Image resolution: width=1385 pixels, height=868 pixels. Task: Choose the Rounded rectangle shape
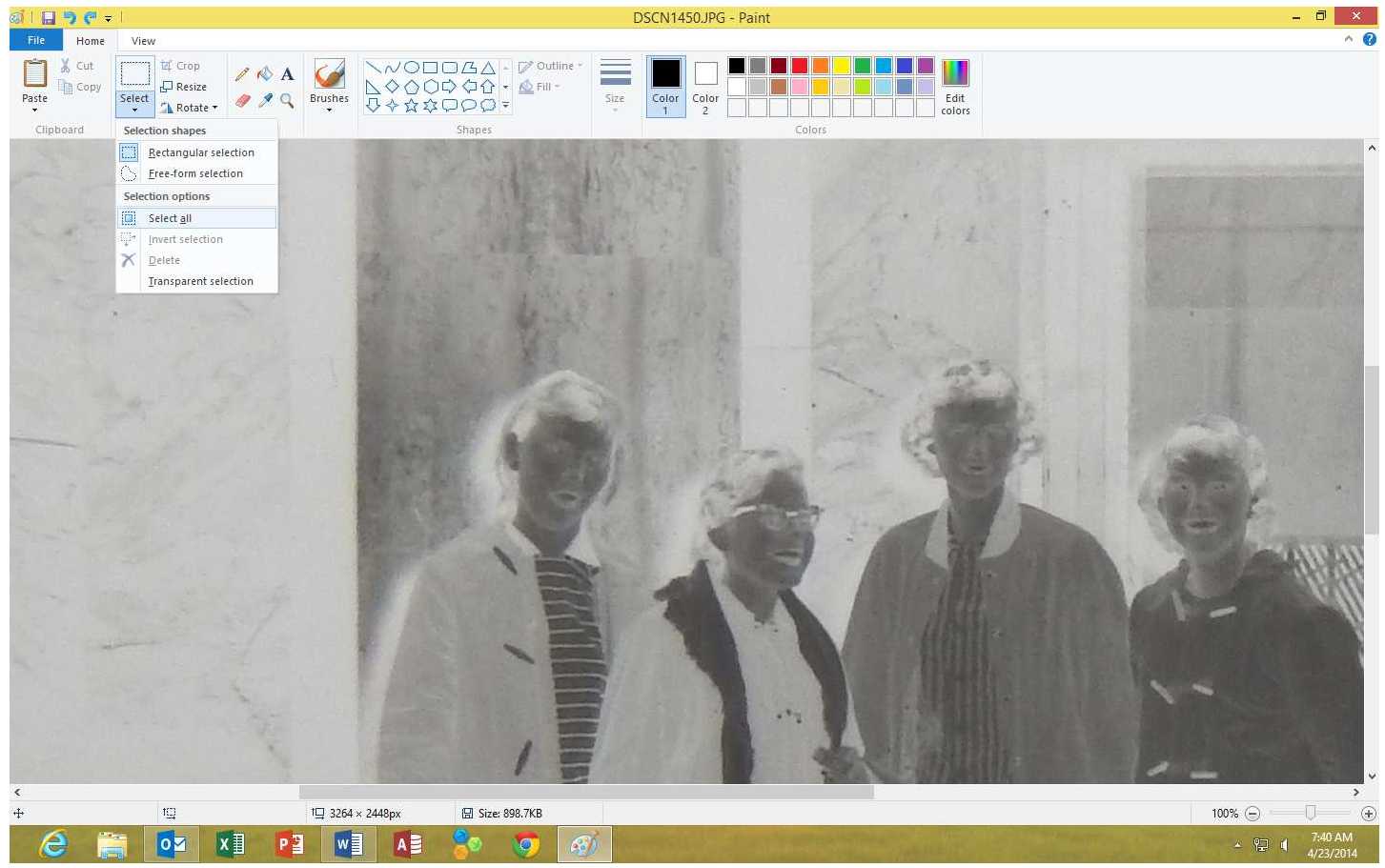[449, 68]
